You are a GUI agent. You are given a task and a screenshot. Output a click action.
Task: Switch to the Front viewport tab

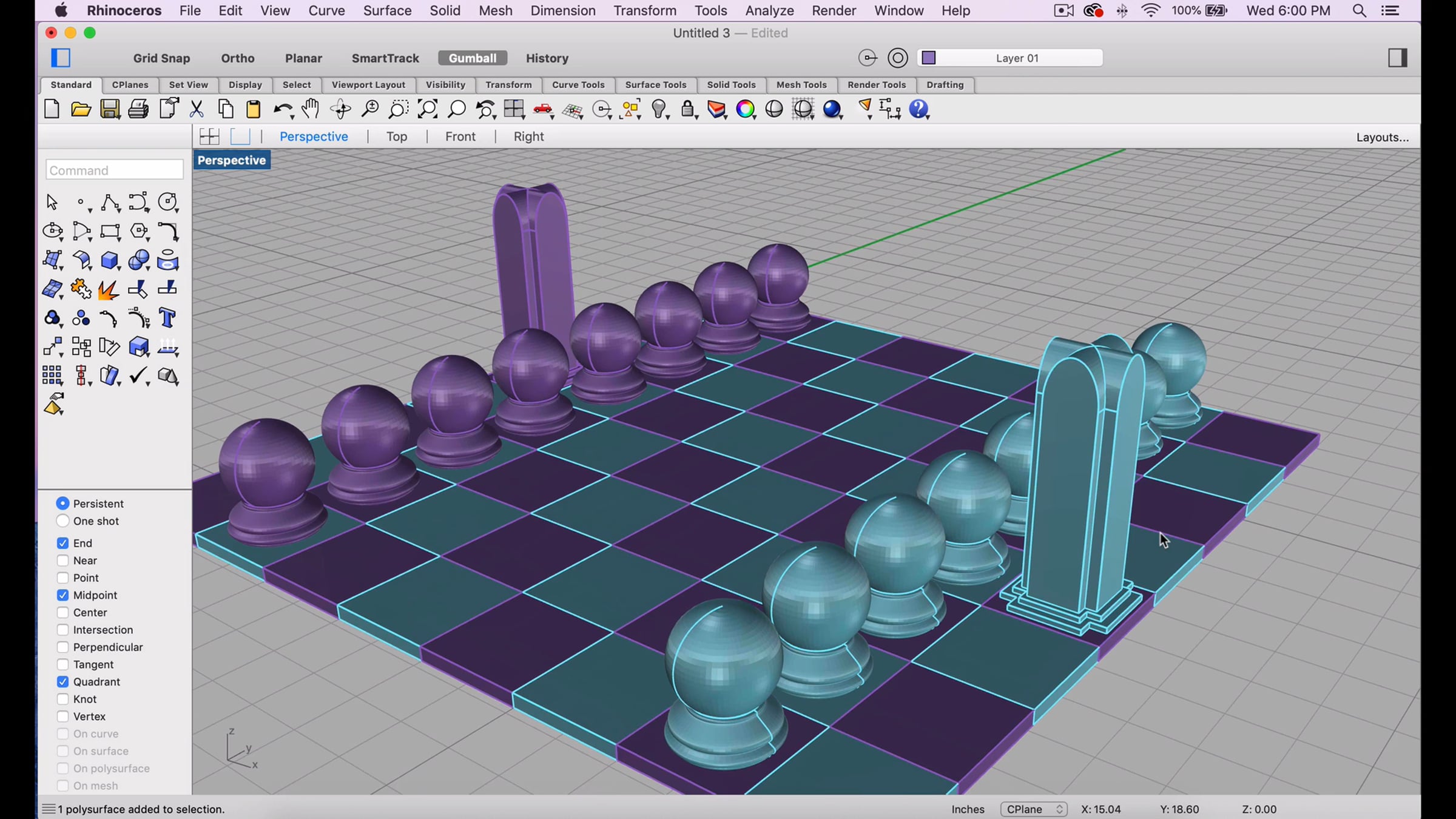460,136
